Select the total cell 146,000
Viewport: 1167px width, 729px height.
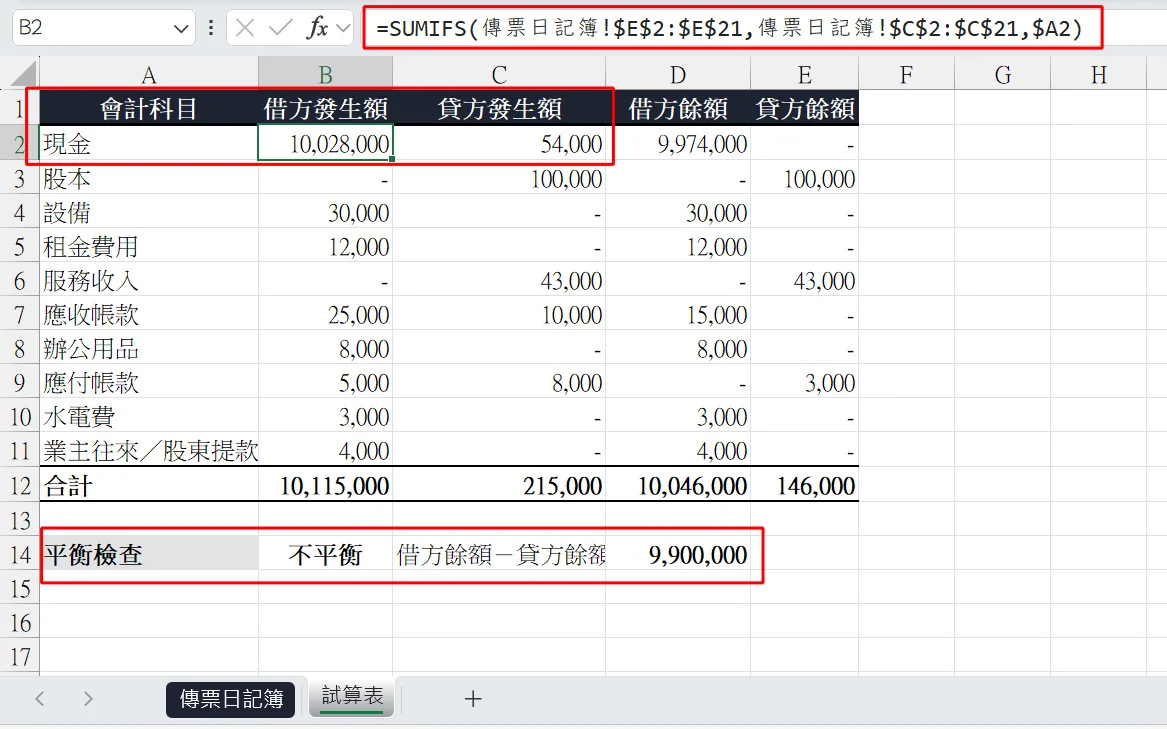[x=805, y=486]
